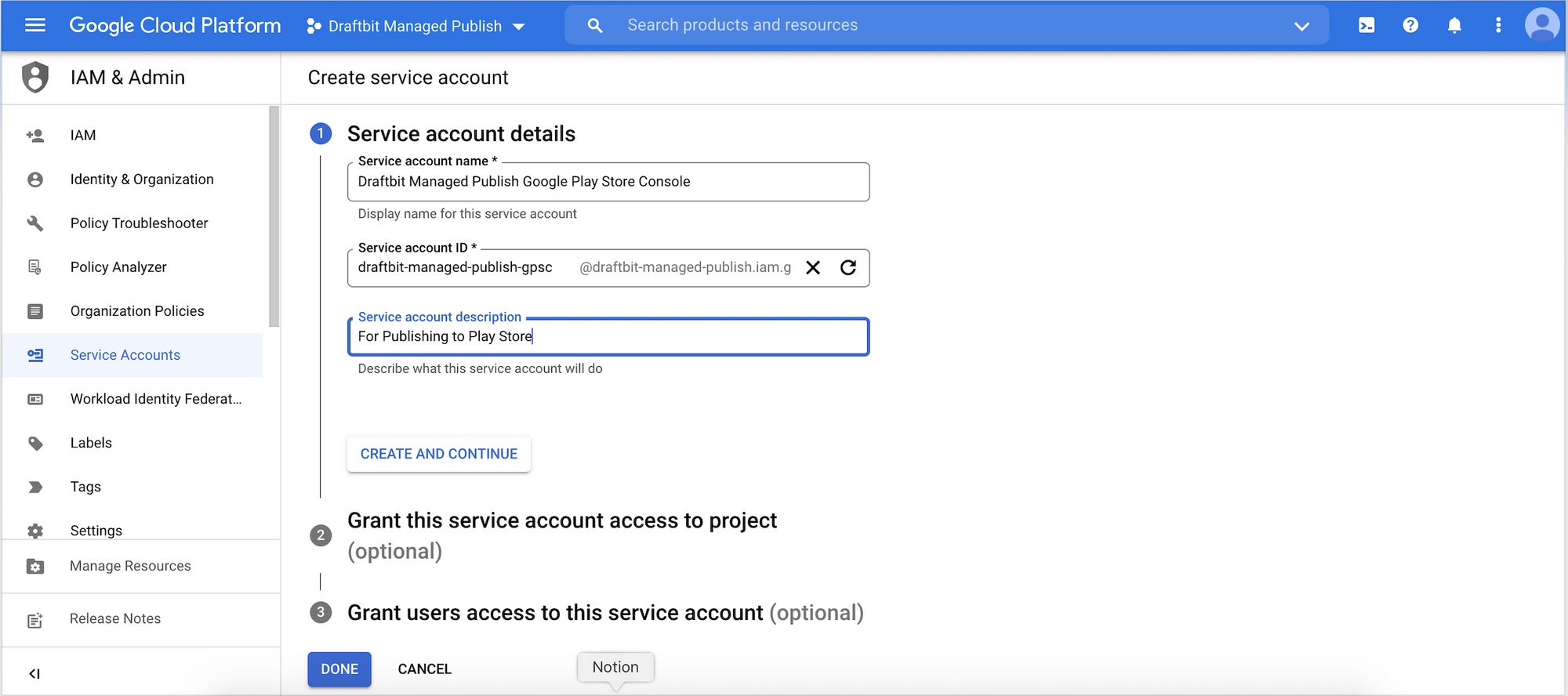Open the hamburger navigation menu

coord(35,25)
